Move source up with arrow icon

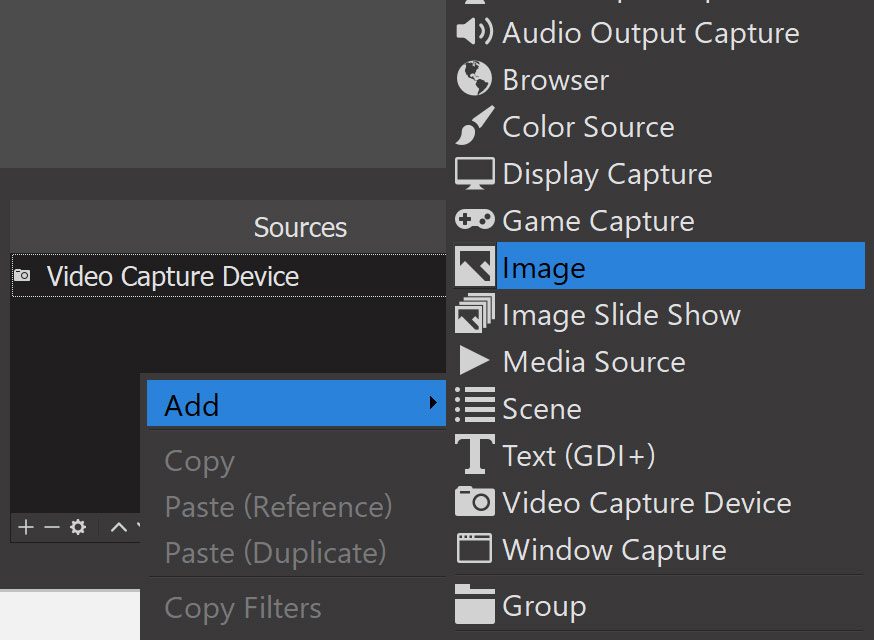click(118, 527)
